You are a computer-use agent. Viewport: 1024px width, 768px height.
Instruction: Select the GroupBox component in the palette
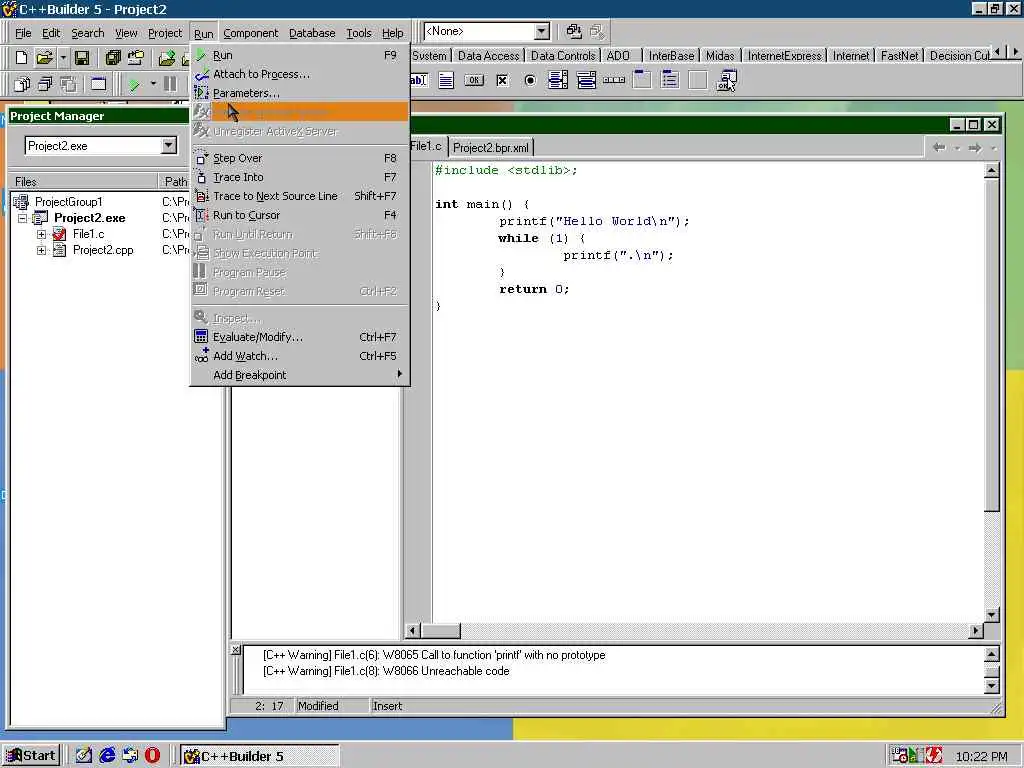click(x=642, y=80)
